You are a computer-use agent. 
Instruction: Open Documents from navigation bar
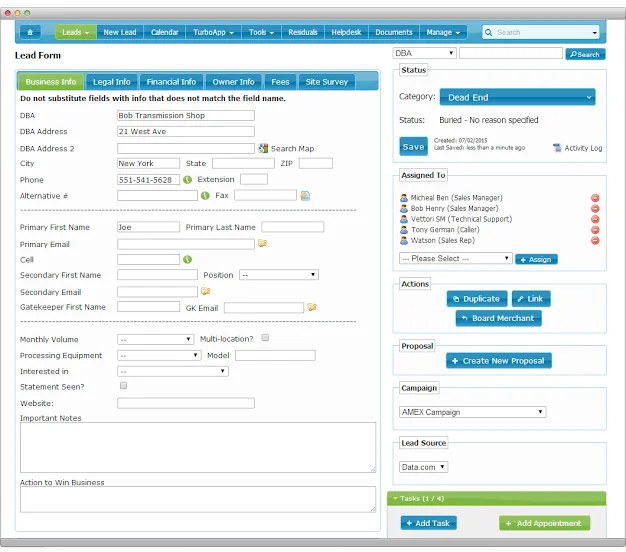point(394,32)
